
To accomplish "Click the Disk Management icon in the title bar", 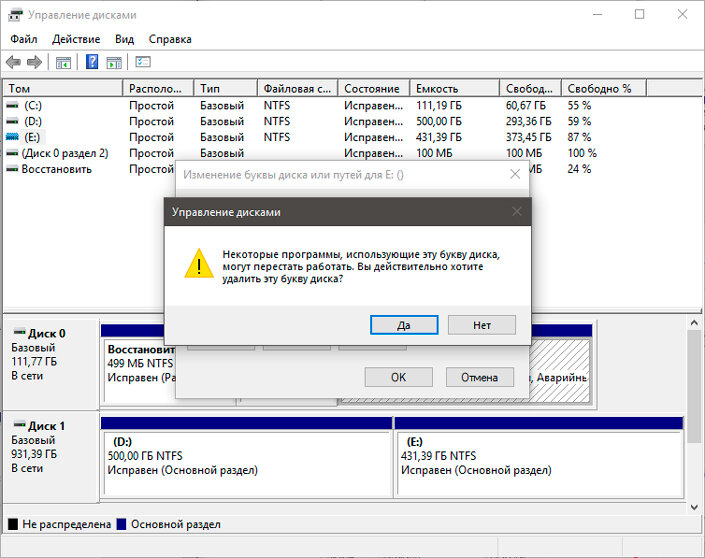I will (15, 15).
